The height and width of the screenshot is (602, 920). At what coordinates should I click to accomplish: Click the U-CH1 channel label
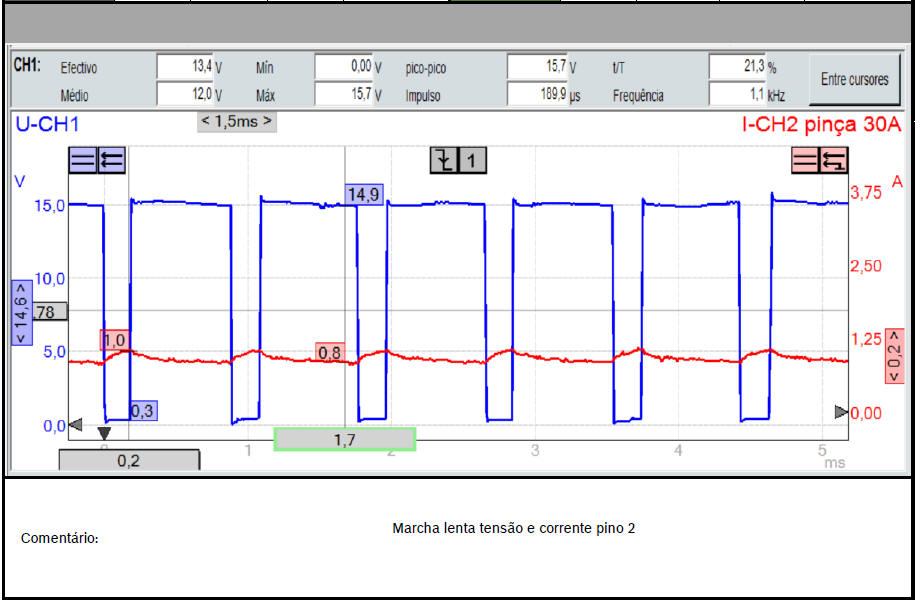(x=46, y=125)
